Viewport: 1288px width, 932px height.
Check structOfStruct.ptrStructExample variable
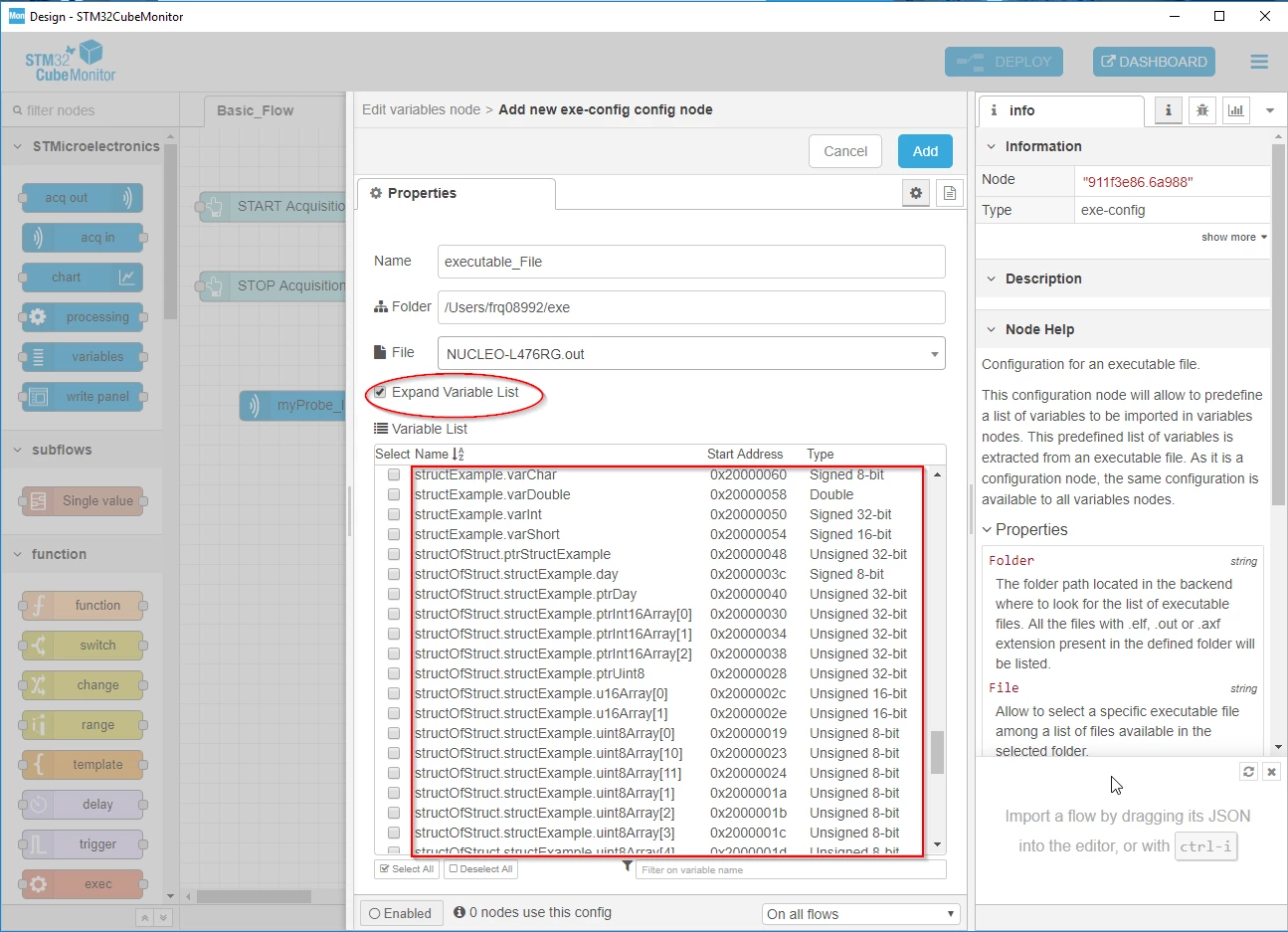[394, 555]
